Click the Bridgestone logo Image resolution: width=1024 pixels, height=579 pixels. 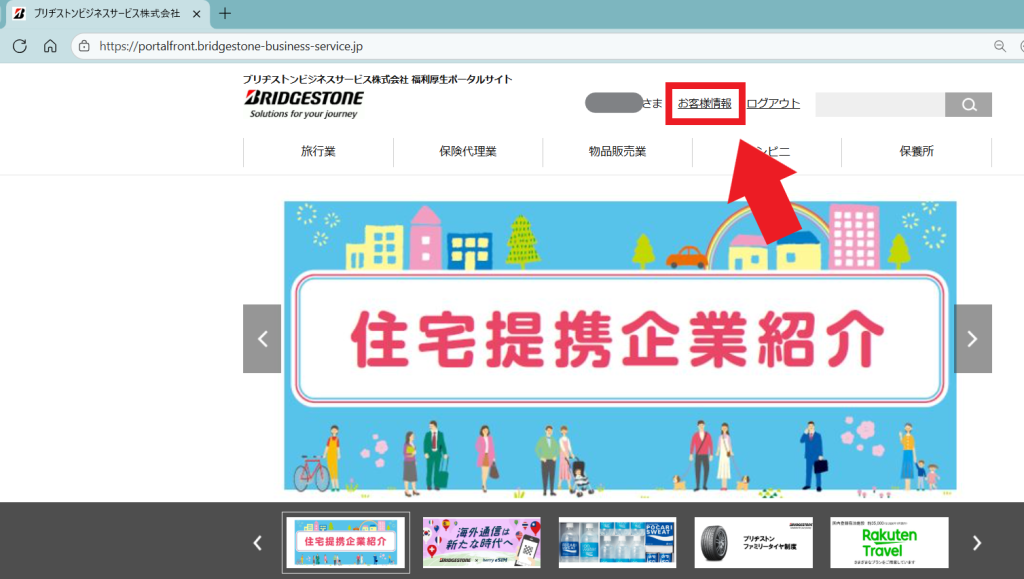point(304,99)
